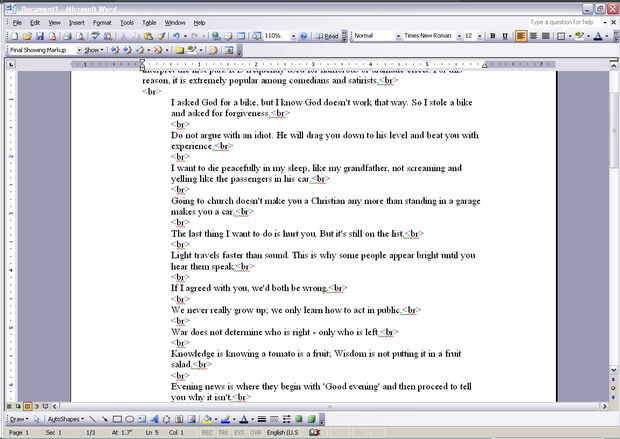Accept change checkmark icon in Reviewing toolbar
The height and width of the screenshot is (439, 620).
point(140,50)
